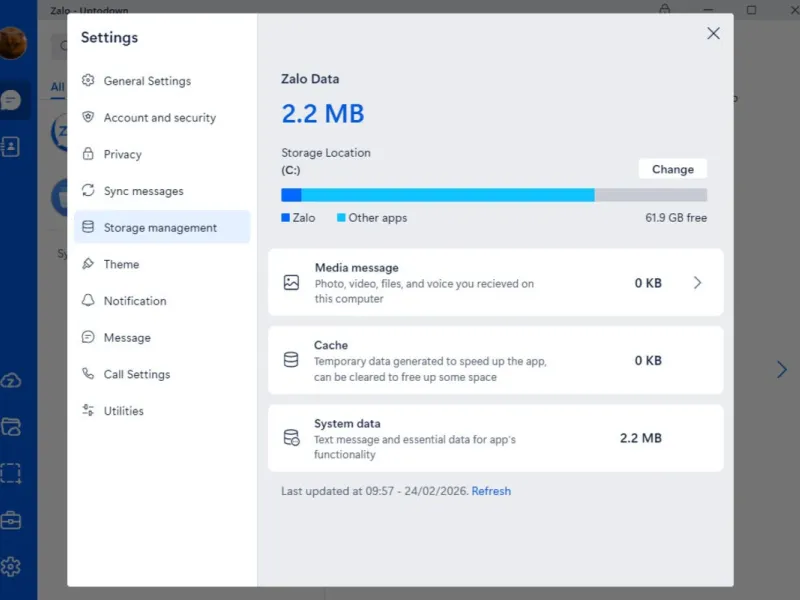Click the settings gear in the sidebar
This screenshot has height=600, width=800.
click(11, 567)
